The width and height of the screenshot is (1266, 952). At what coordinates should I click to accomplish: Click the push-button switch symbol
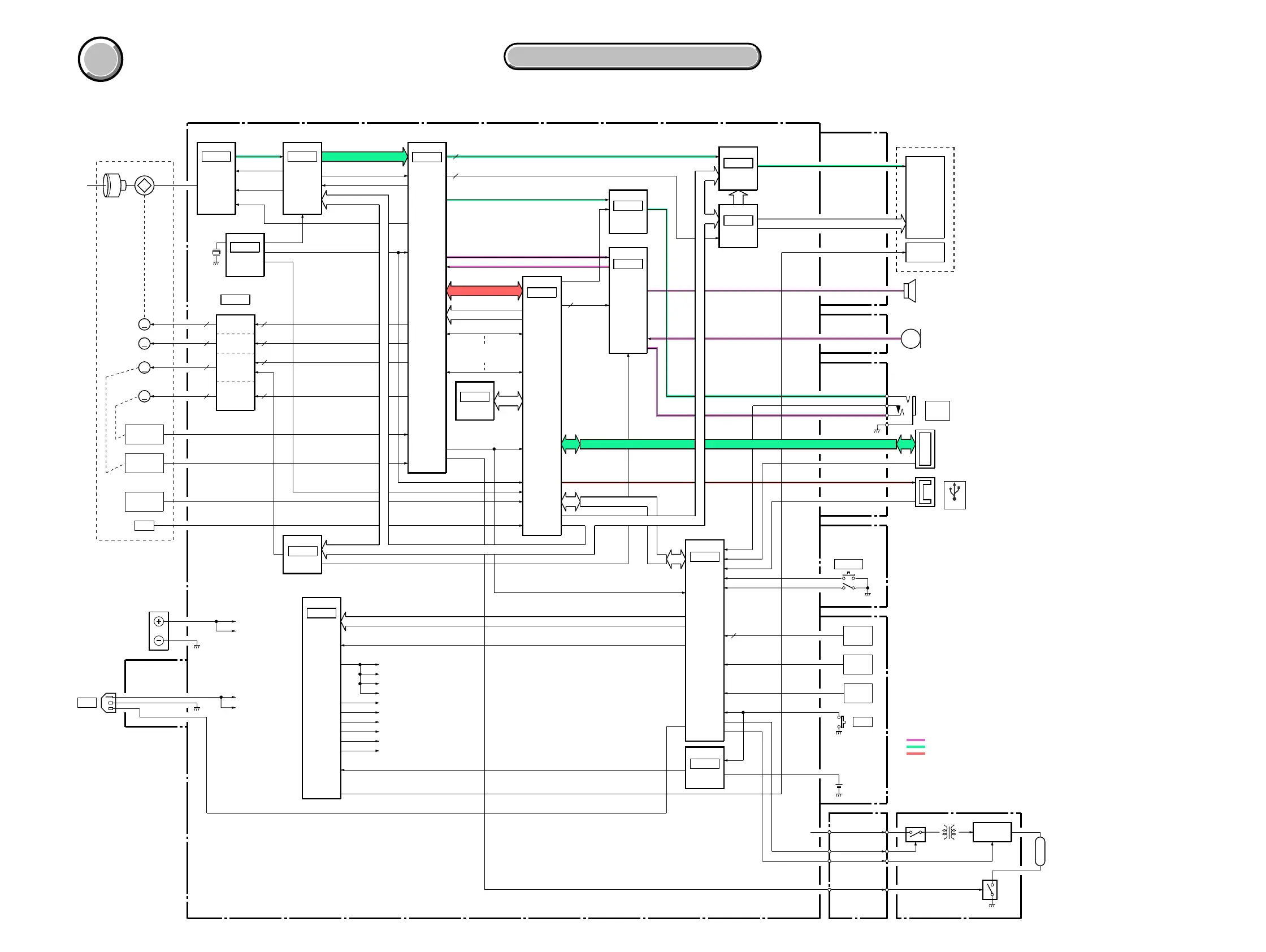click(x=848, y=576)
